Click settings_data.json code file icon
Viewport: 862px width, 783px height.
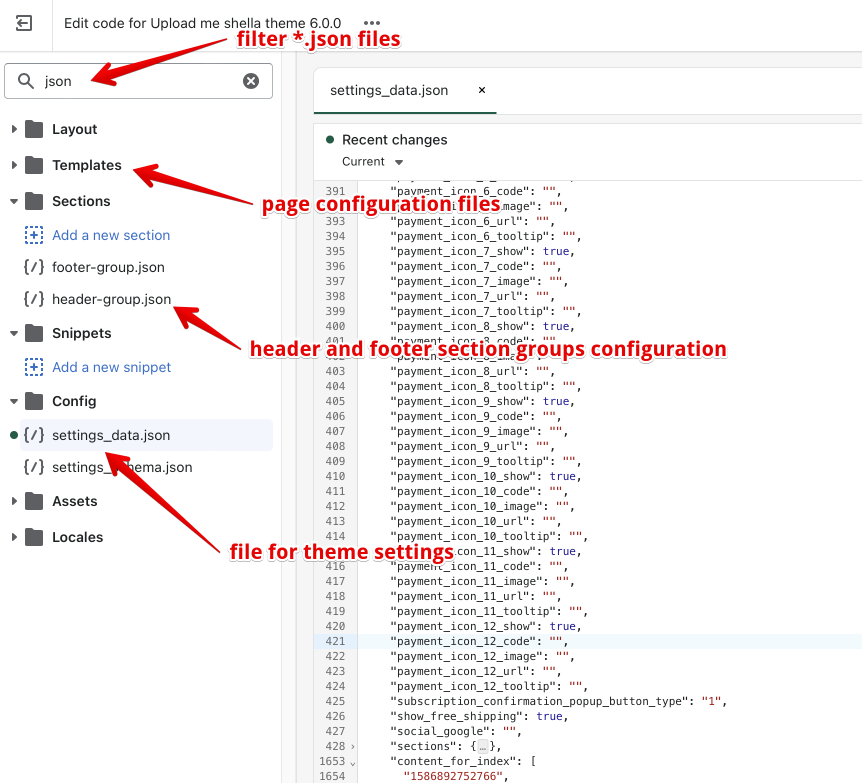tap(34, 435)
